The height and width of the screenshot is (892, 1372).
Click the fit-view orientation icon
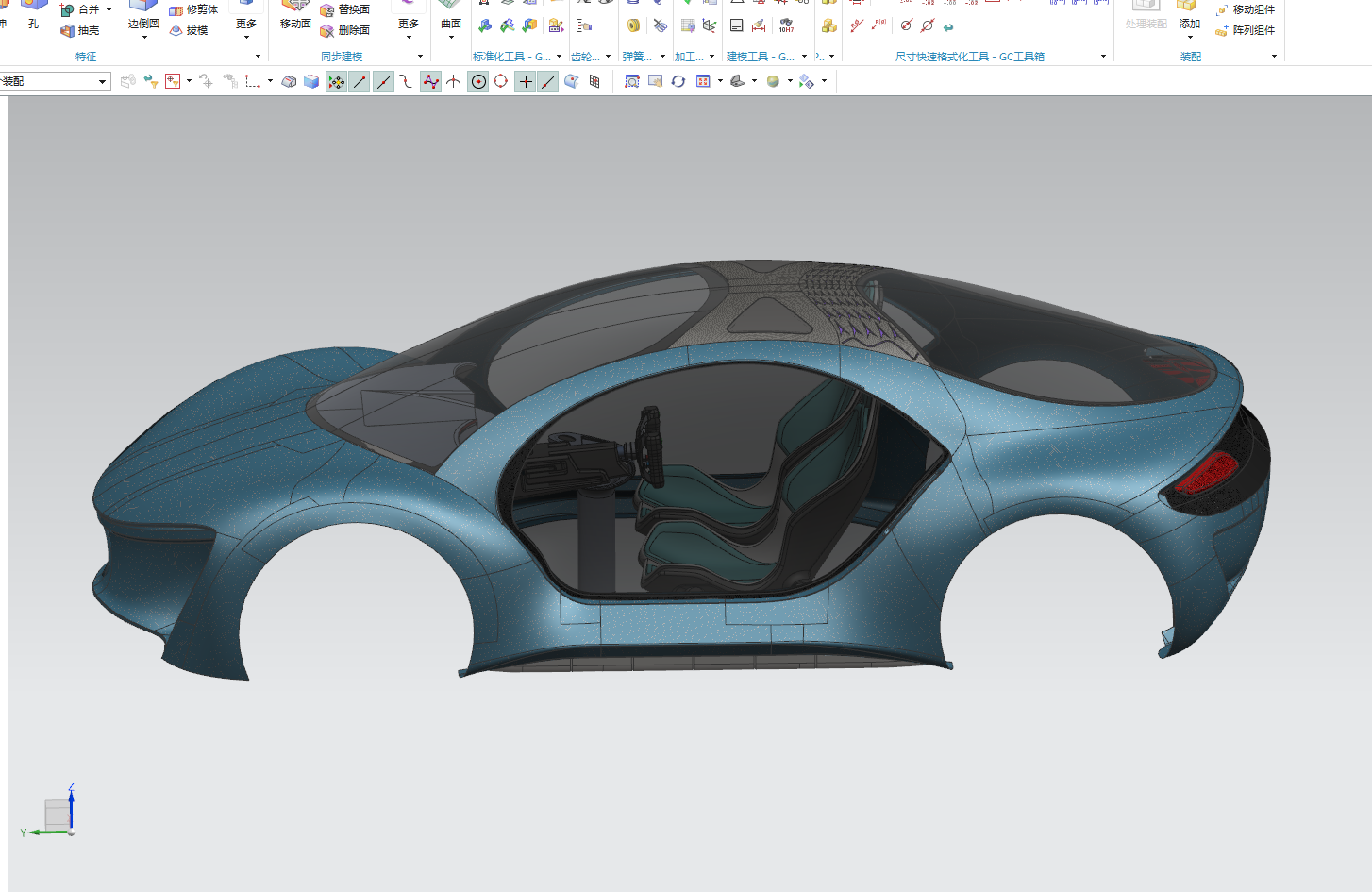[x=703, y=81]
